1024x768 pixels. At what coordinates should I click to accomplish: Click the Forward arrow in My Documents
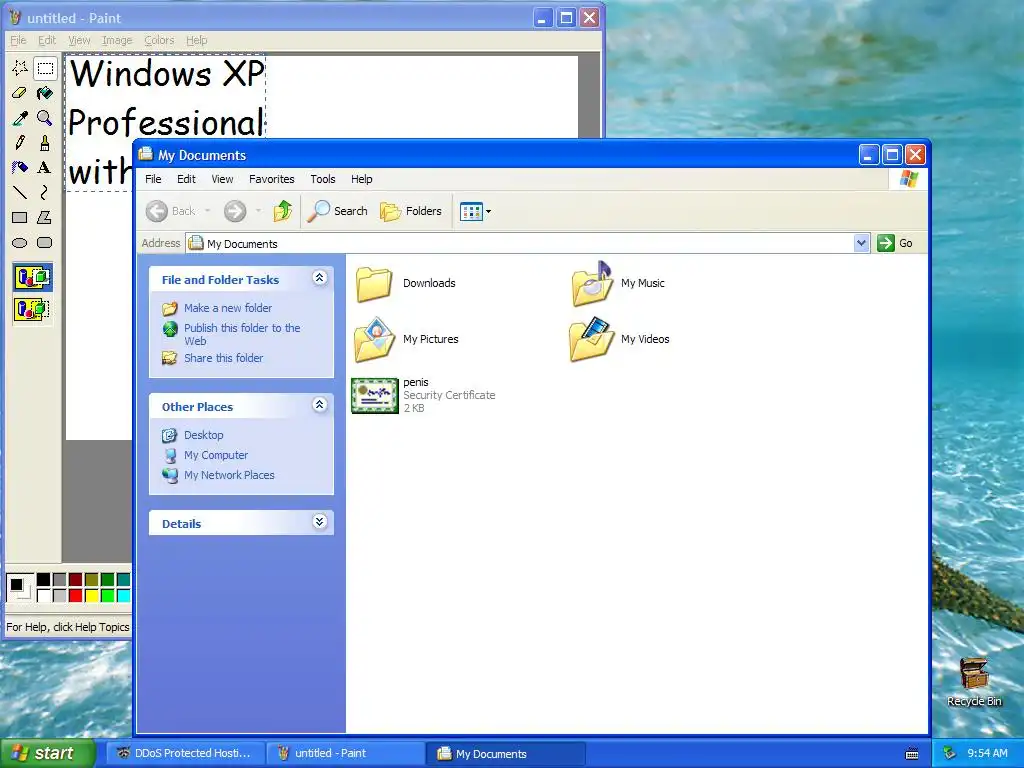tap(234, 211)
